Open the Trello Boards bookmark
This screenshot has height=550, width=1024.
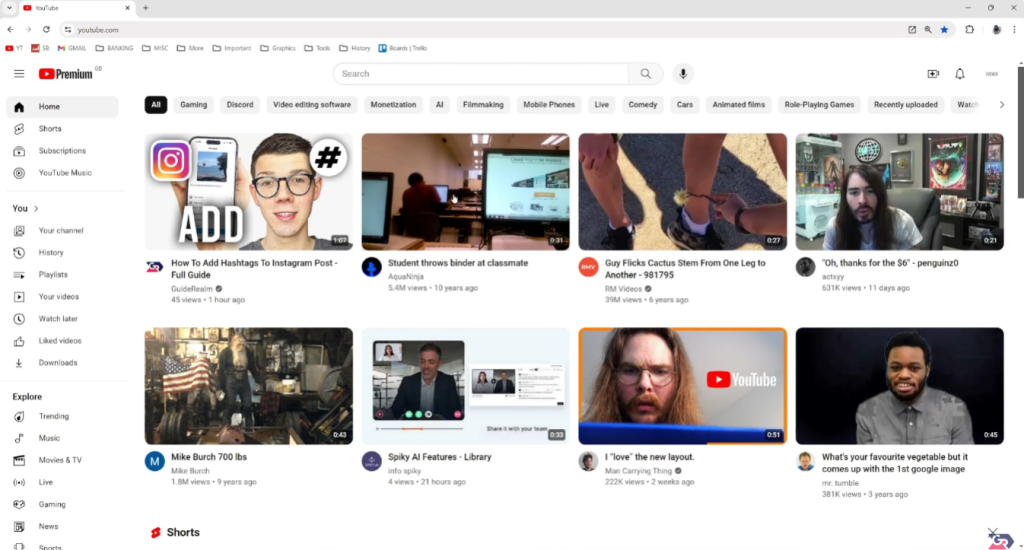tap(403, 48)
